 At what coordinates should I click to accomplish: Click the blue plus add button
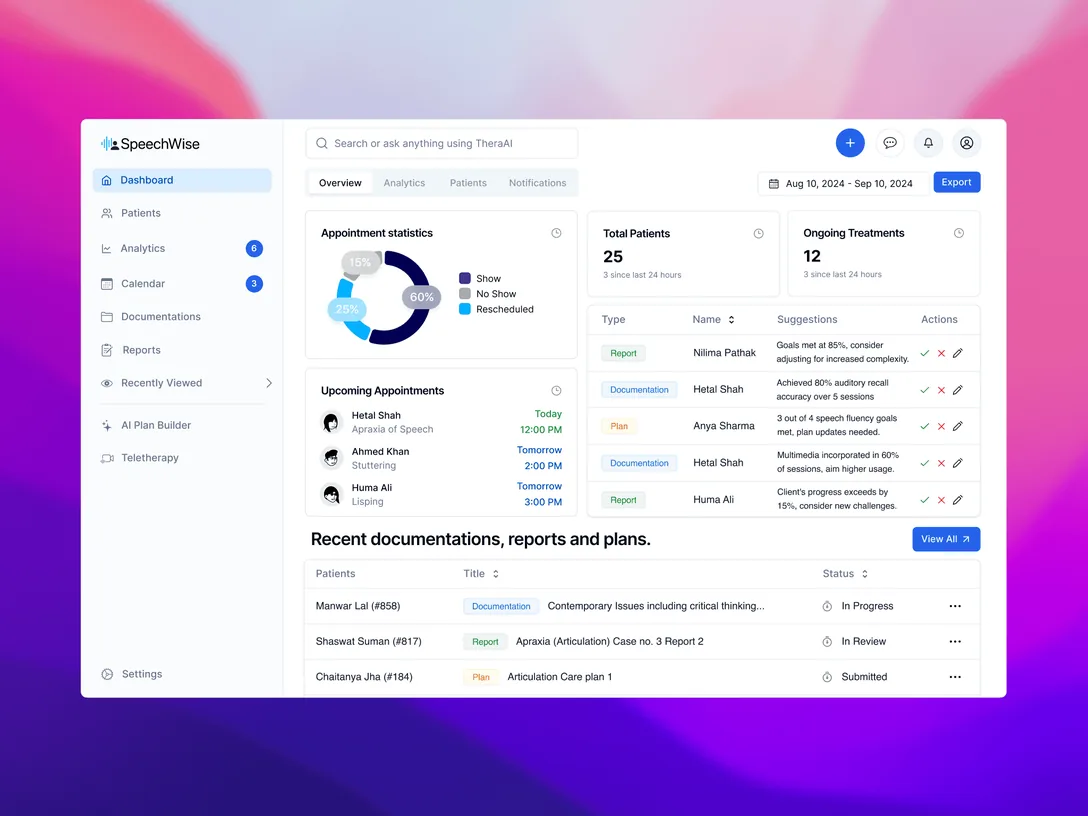coord(850,143)
